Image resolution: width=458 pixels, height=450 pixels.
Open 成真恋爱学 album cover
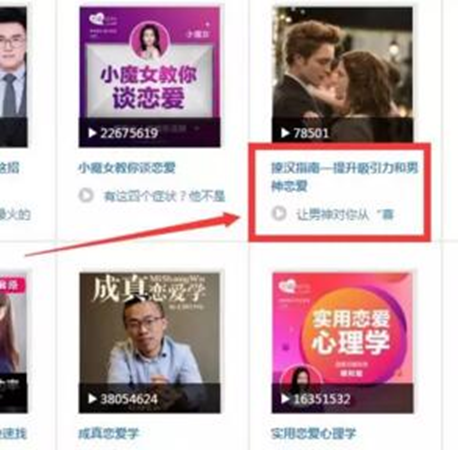point(149,343)
